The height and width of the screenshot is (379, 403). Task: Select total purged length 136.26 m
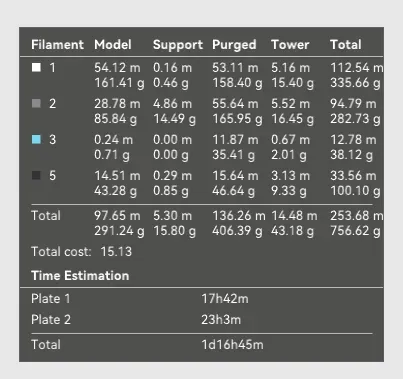[x=239, y=216]
